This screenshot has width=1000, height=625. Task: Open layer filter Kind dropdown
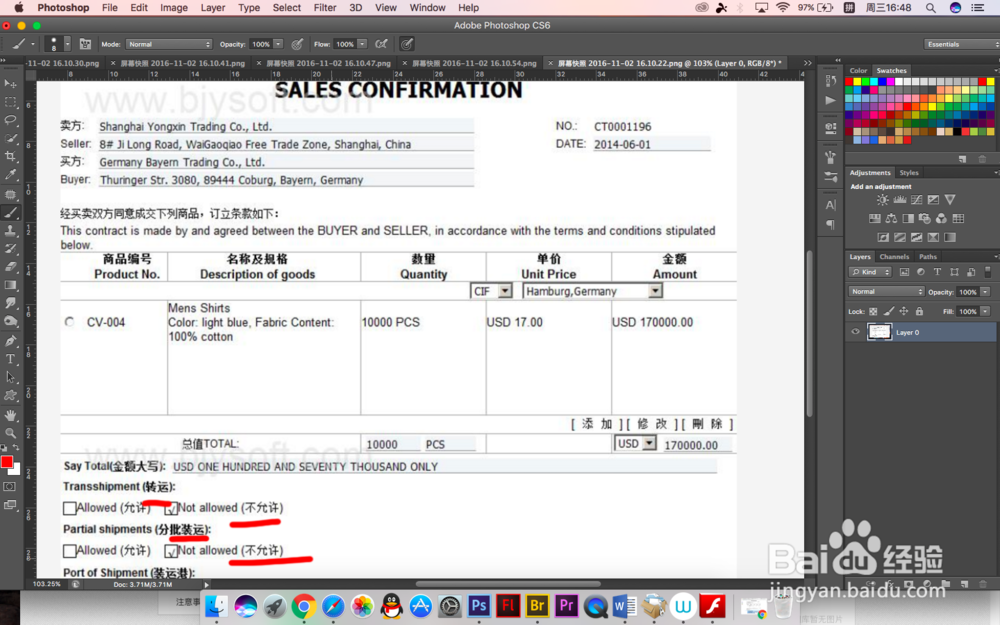[870, 272]
